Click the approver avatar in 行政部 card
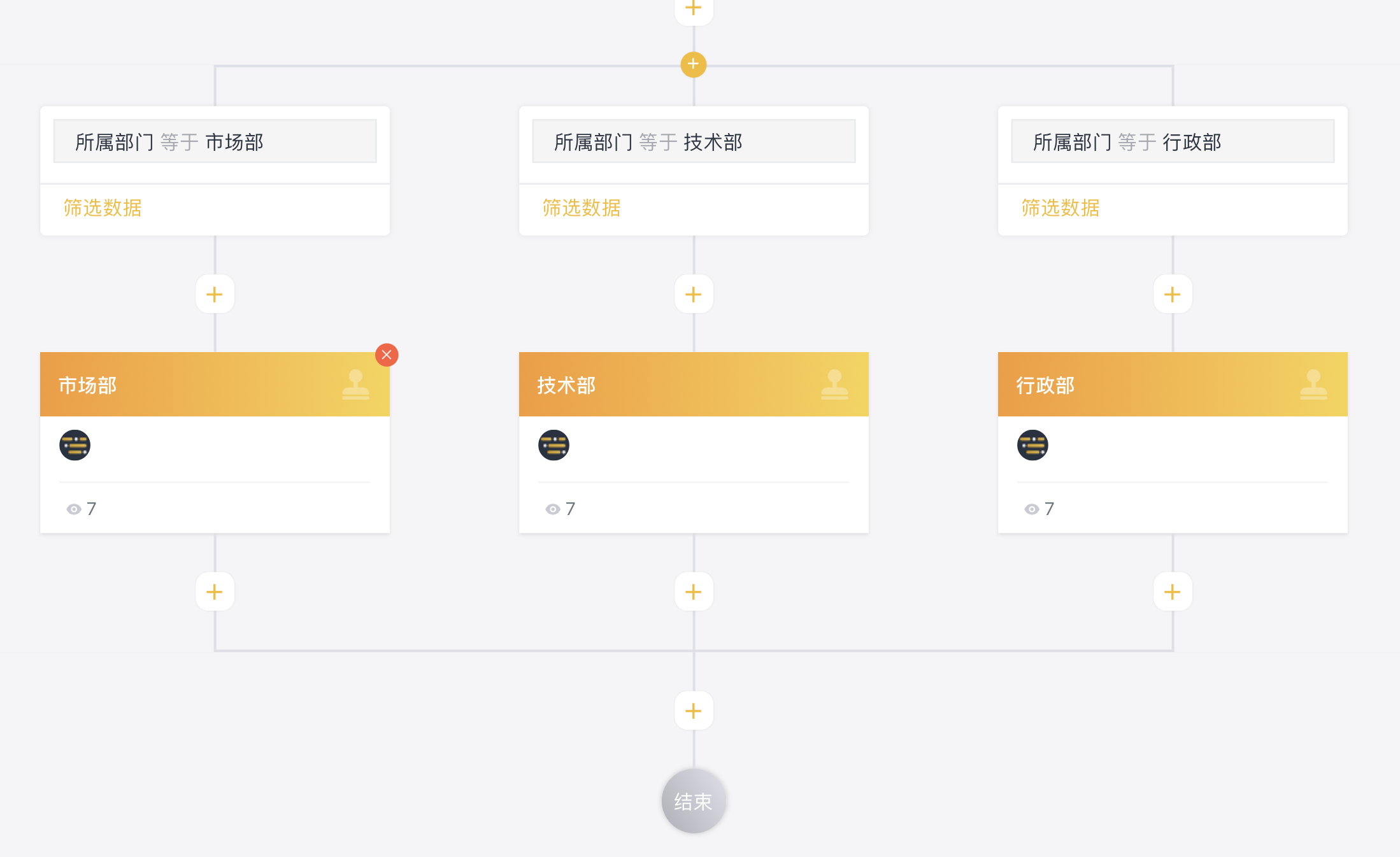 coord(1032,445)
